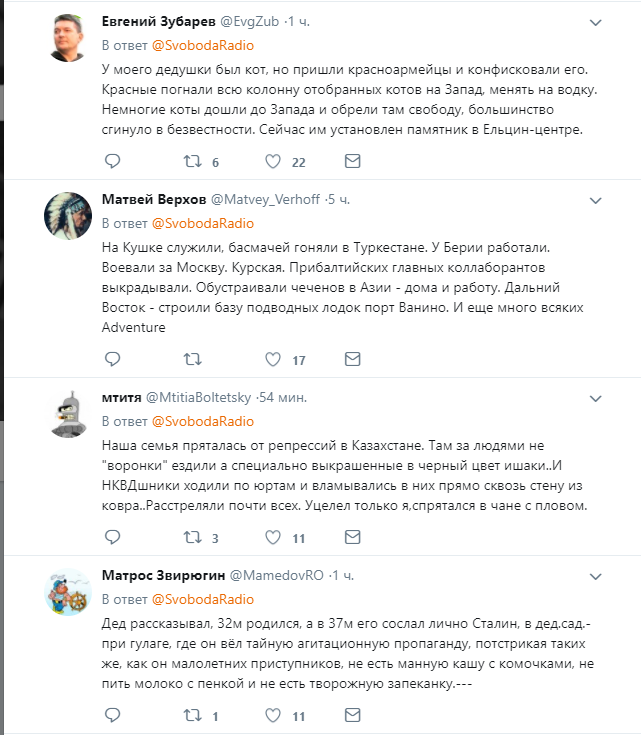Reply to Матрос Звирюгин's tweet
The image size is (641, 735).
[113, 715]
